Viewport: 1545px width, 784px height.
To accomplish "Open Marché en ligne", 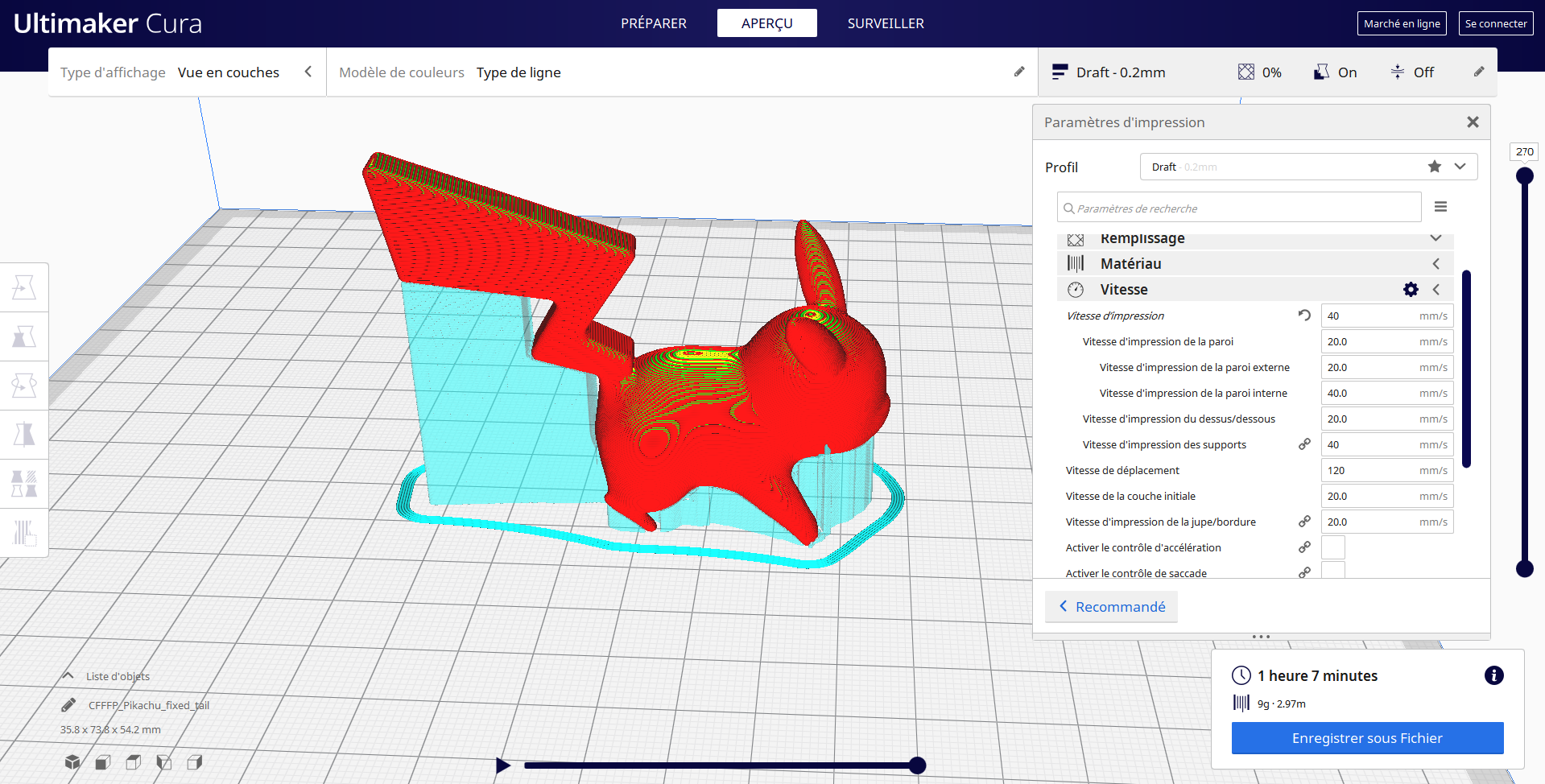I will click(1401, 23).
